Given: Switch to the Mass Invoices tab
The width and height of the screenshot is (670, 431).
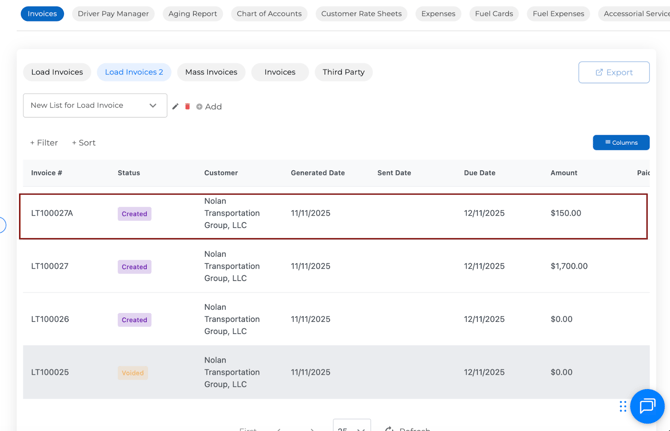Looking at the screenshot, I should point(211,72).
